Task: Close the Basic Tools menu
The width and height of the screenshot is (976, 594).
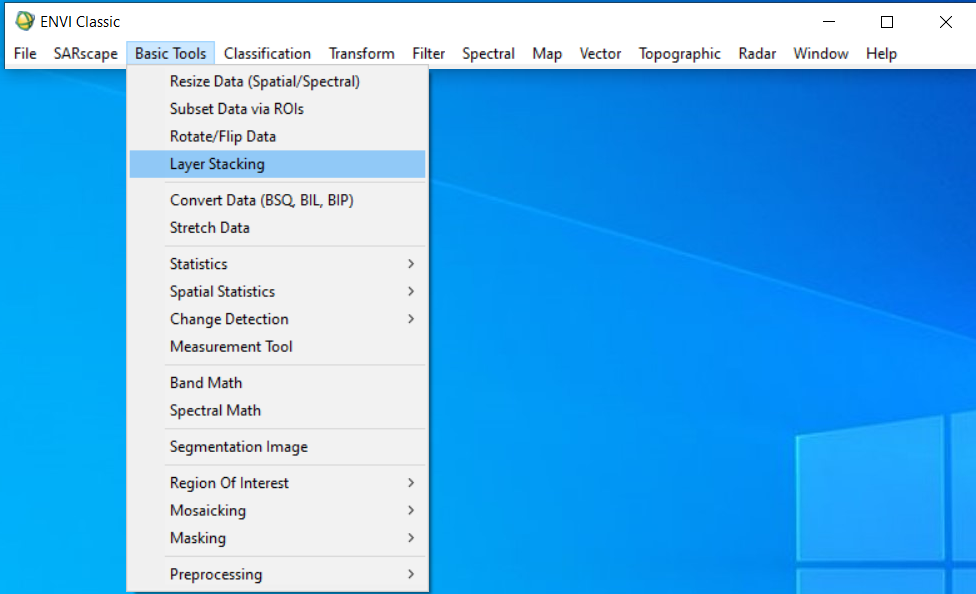Action: [x=171, y=54]
